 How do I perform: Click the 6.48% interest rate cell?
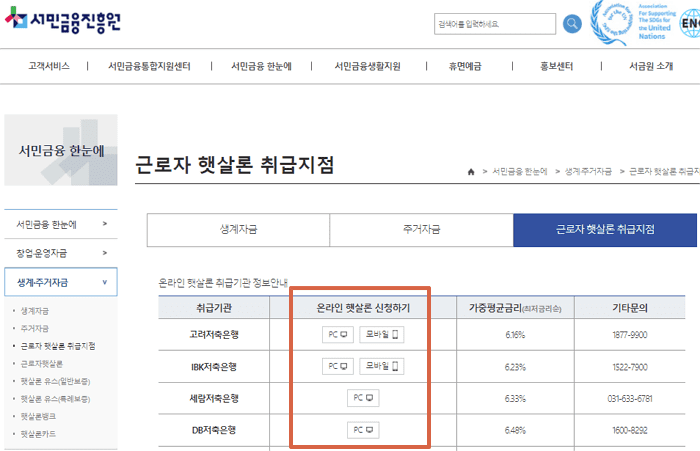coord(515,430)
